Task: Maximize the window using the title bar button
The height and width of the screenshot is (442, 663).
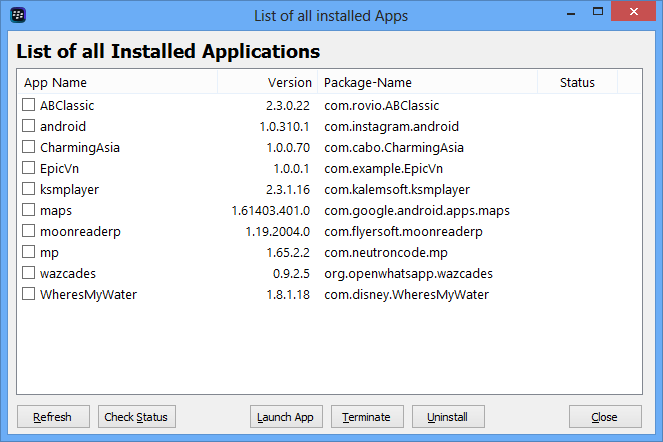Action: point(598,12)
